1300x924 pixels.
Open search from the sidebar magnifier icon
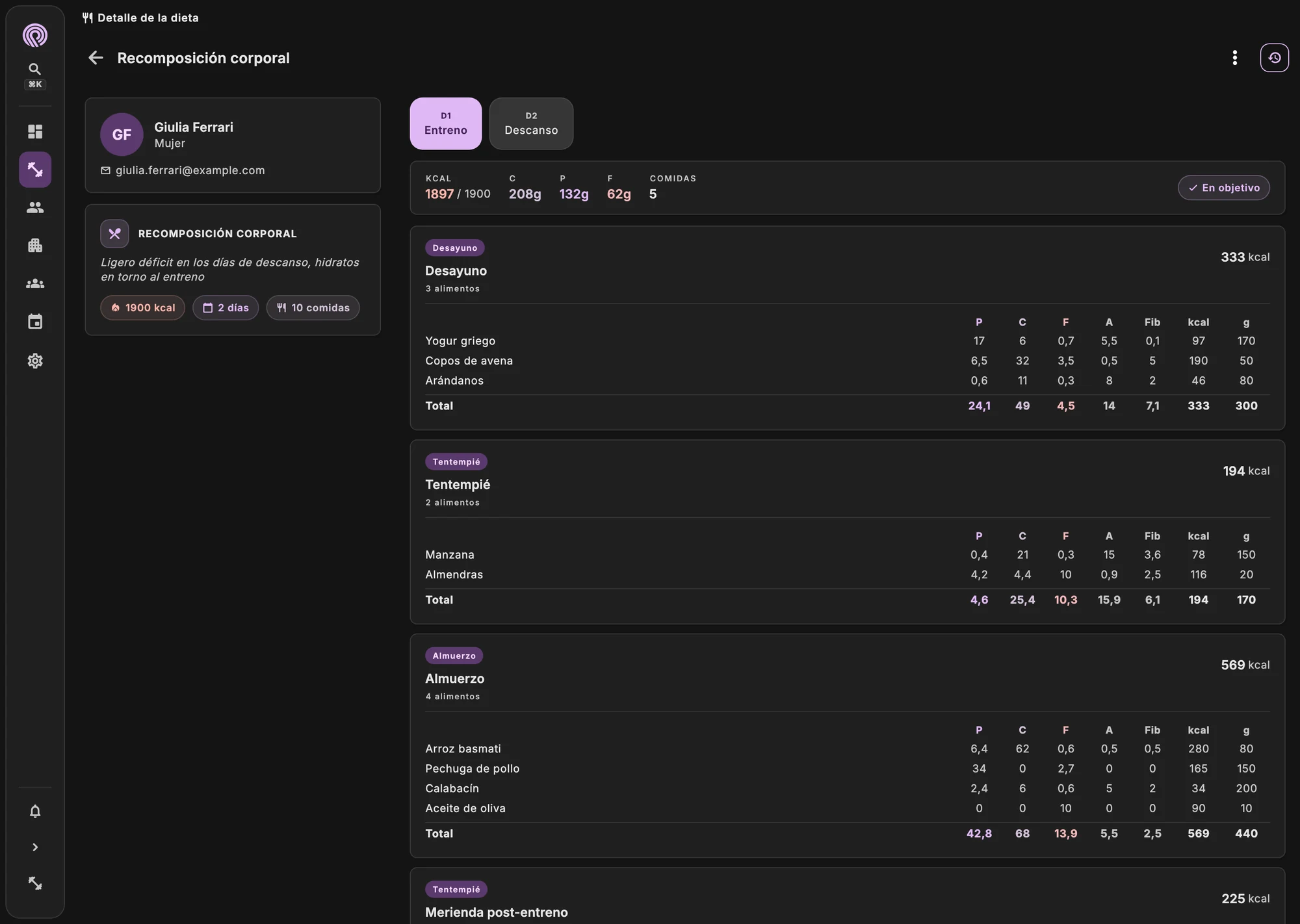35,69
